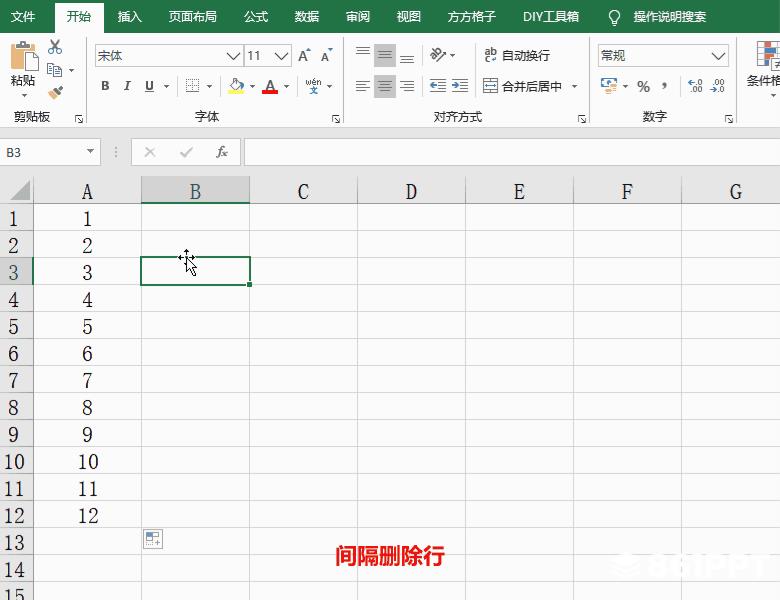Open the 字体 font dialog launcher
The width and height of the screenshot is (780, 600).
click(336, 118)
